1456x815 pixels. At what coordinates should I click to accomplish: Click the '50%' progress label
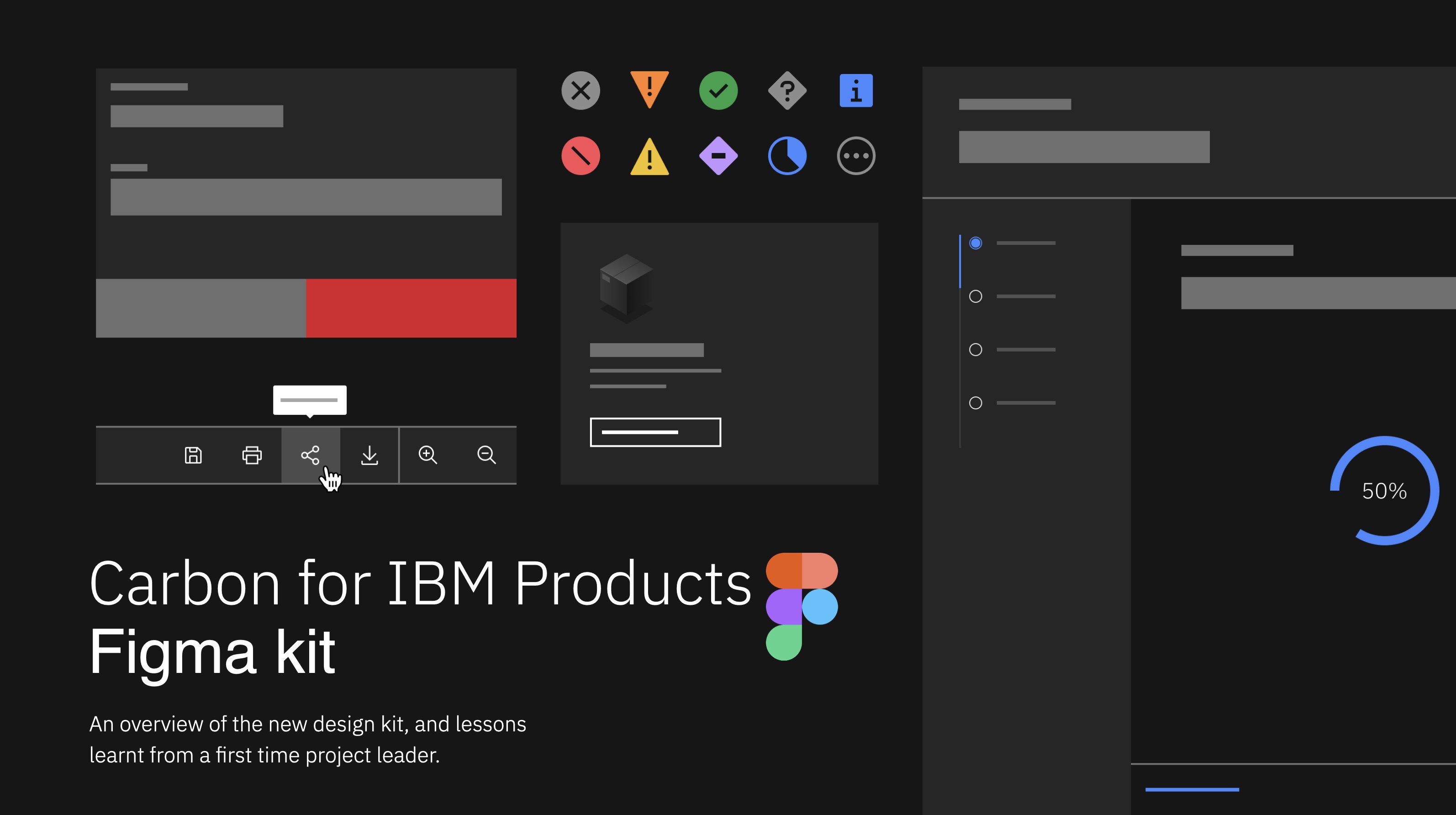1385,491
